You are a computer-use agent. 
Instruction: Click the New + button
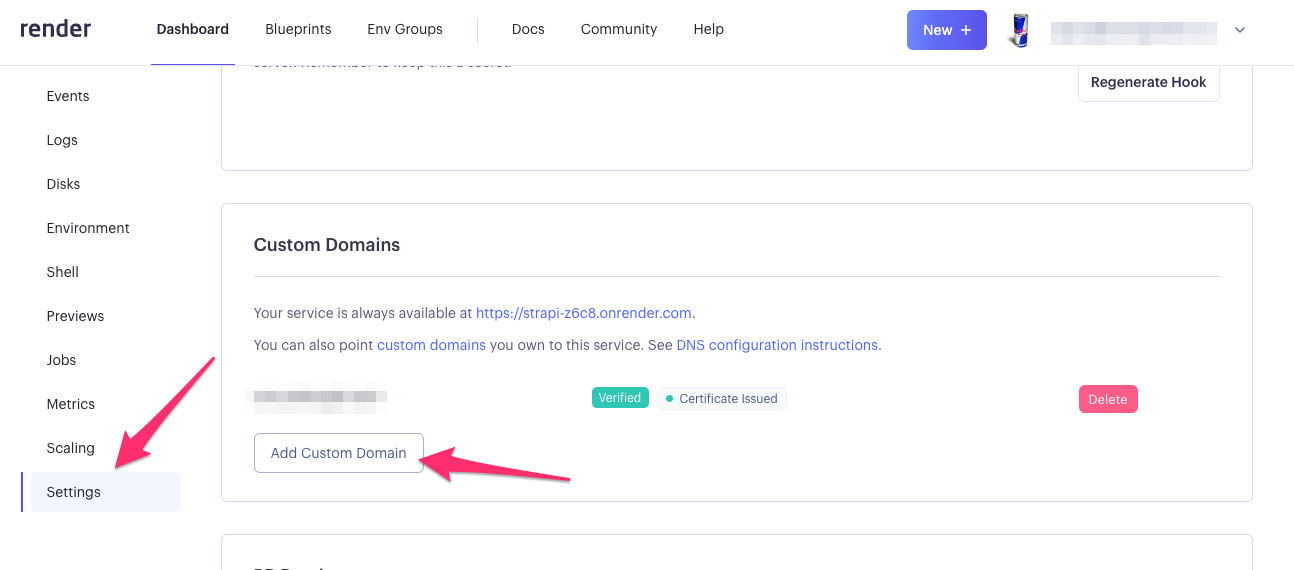click(x=947, y=30)
